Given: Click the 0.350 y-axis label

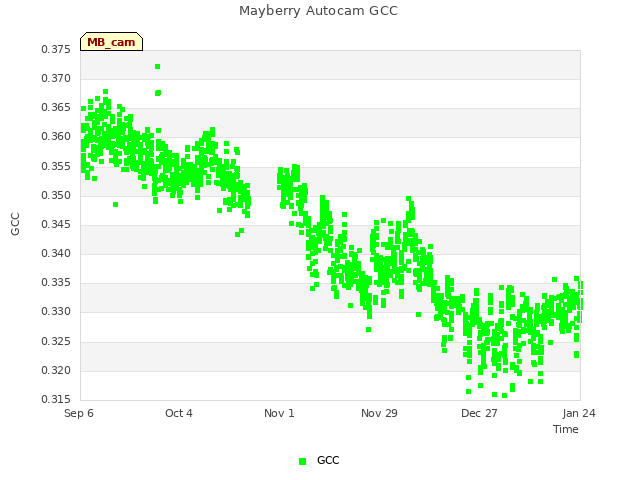Looking at the screenshot, I should coord(56,196).
